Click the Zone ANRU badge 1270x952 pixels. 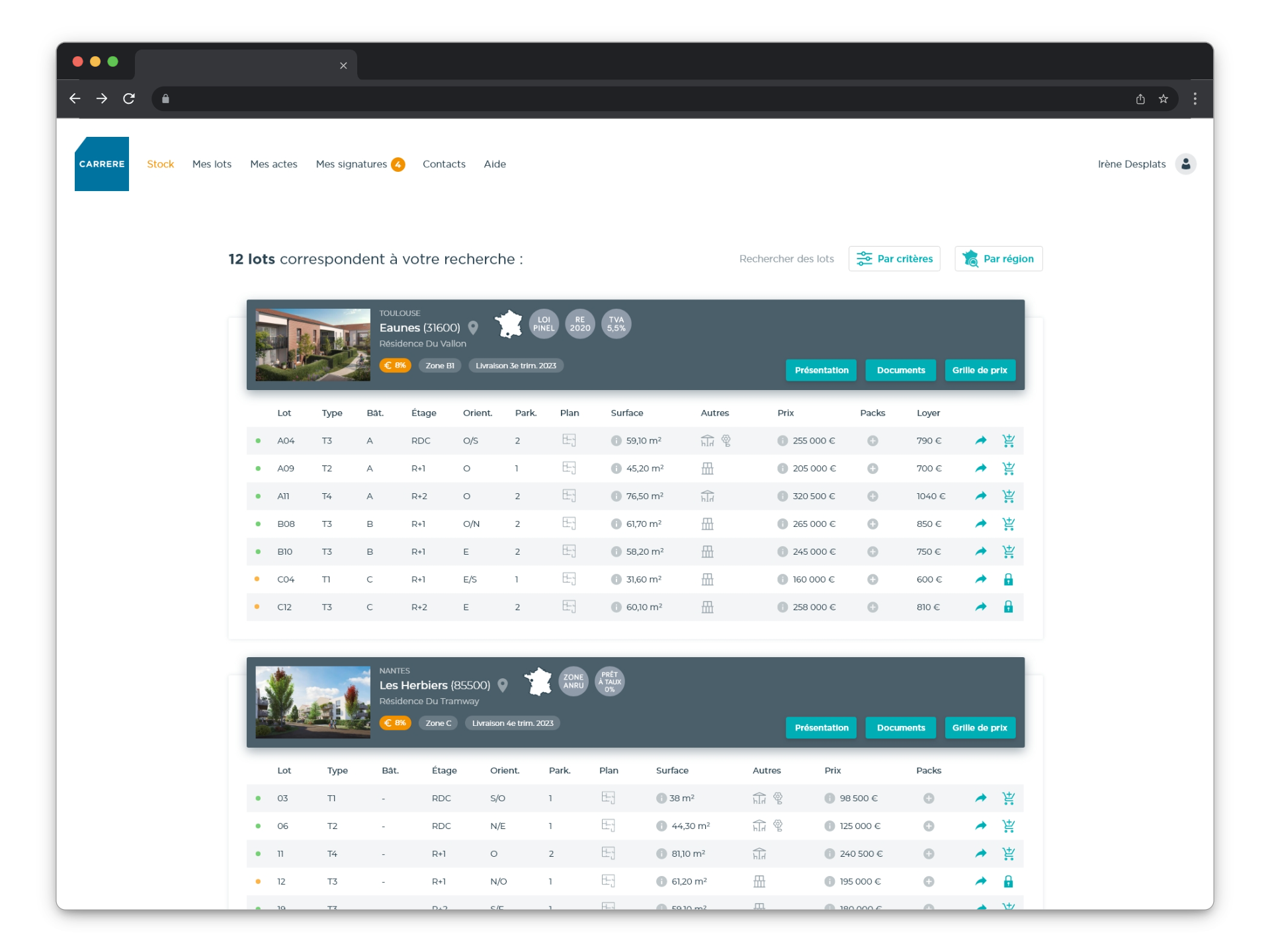point(573,682)
